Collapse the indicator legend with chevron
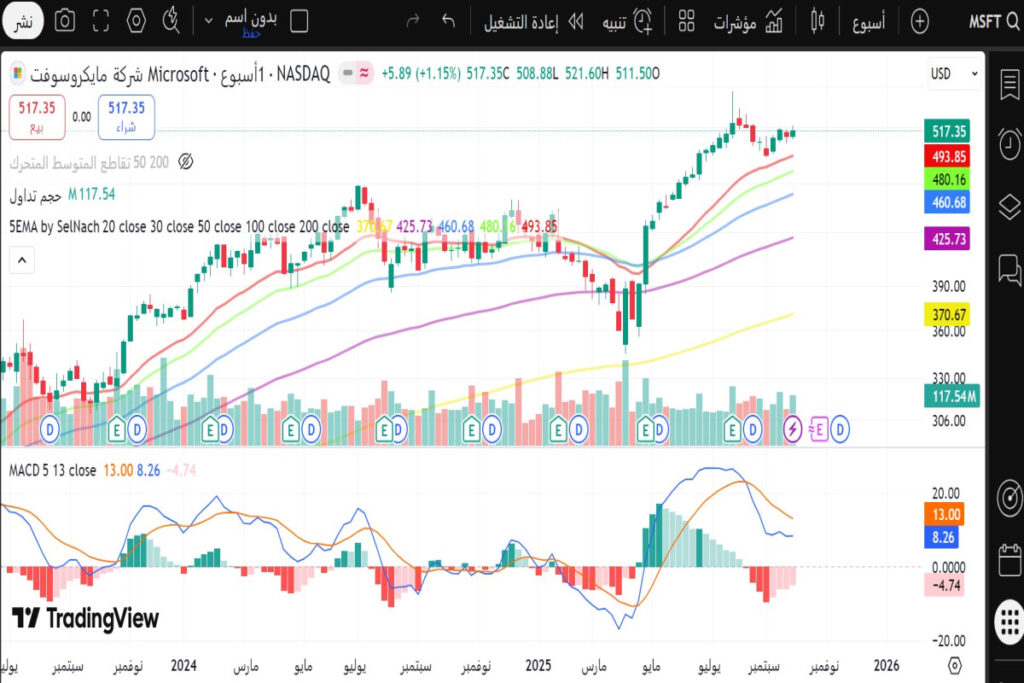The width and height of the screenshot is (1024, 683). [21, 260]
